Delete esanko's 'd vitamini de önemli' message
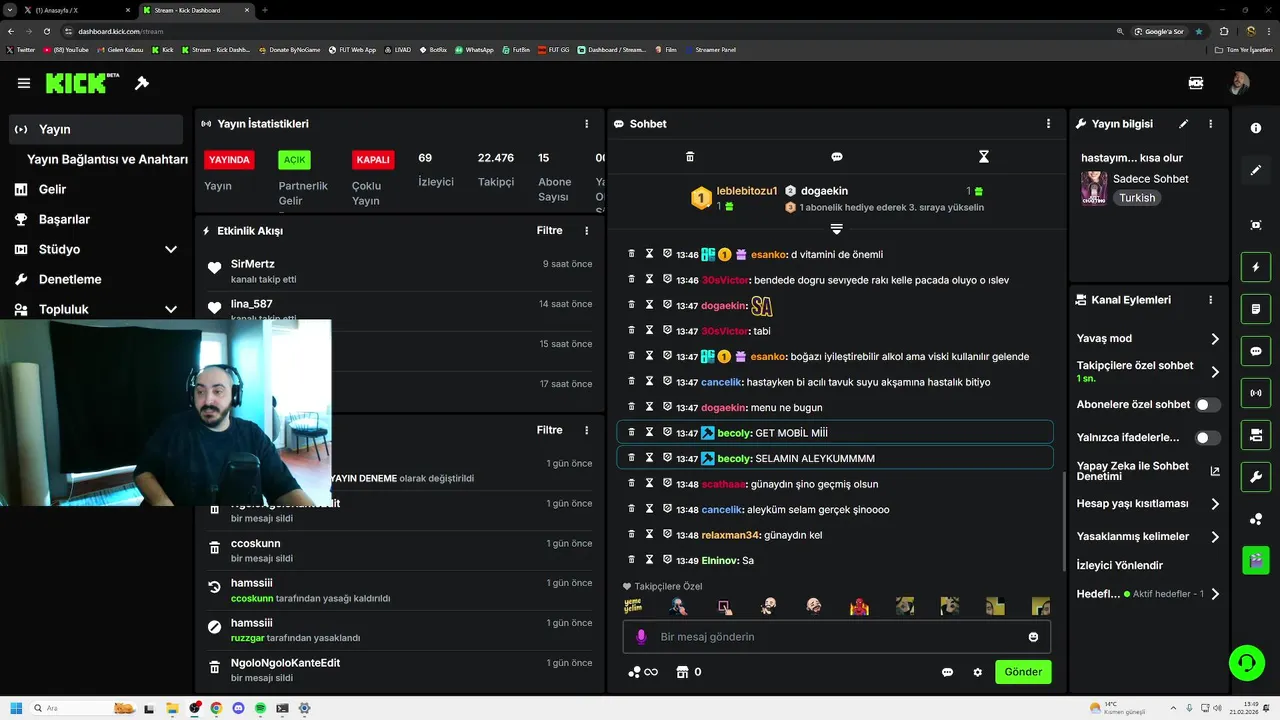This screenshot has width=1280, height=720. [631, 254]
